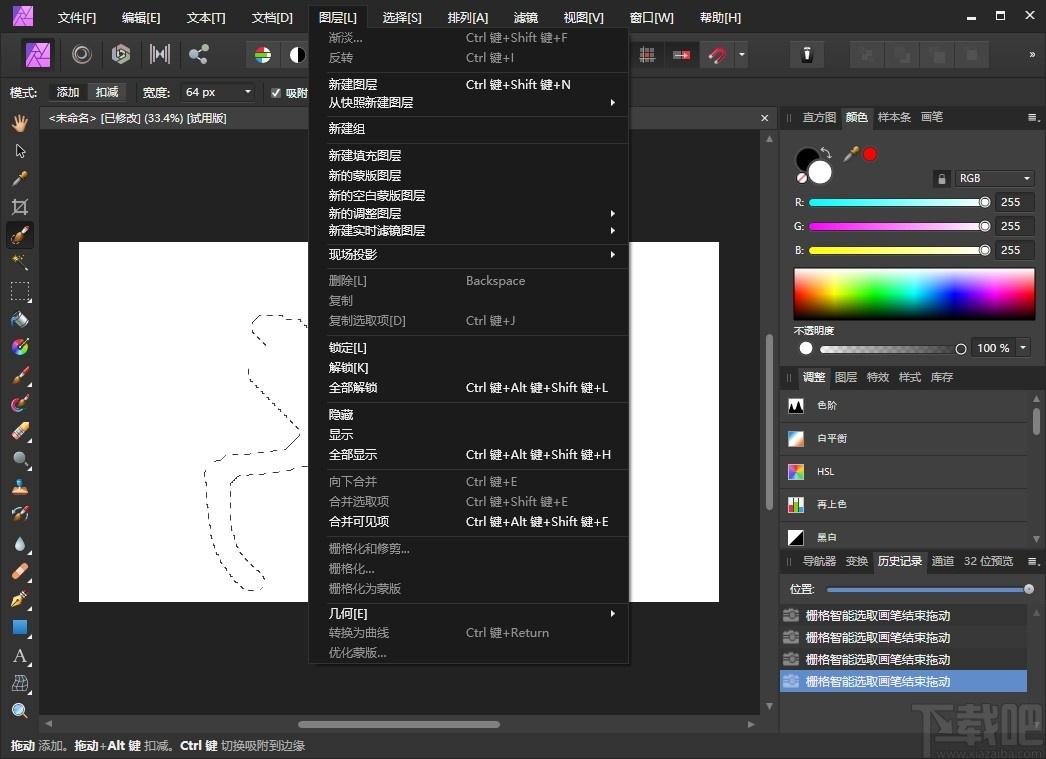The height and width of the screenshot is (759, 1046).
Task: Click the opacity 不透明度 slider
Action: coord(893,349)
